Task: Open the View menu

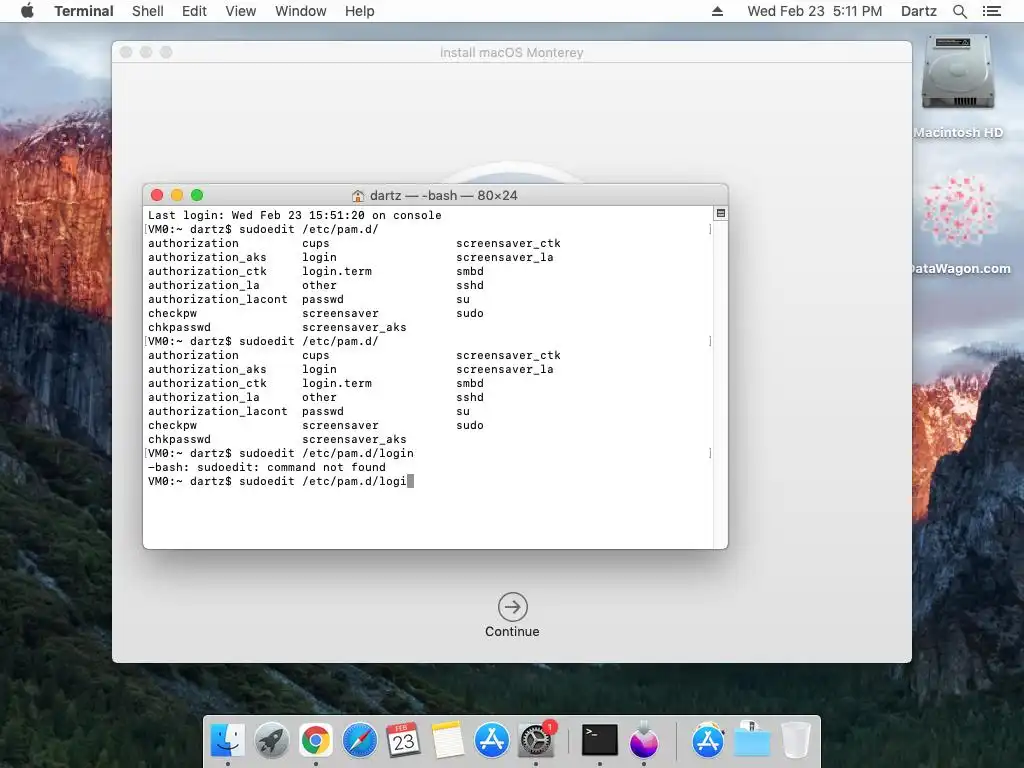Action: (x=240, y=11)
